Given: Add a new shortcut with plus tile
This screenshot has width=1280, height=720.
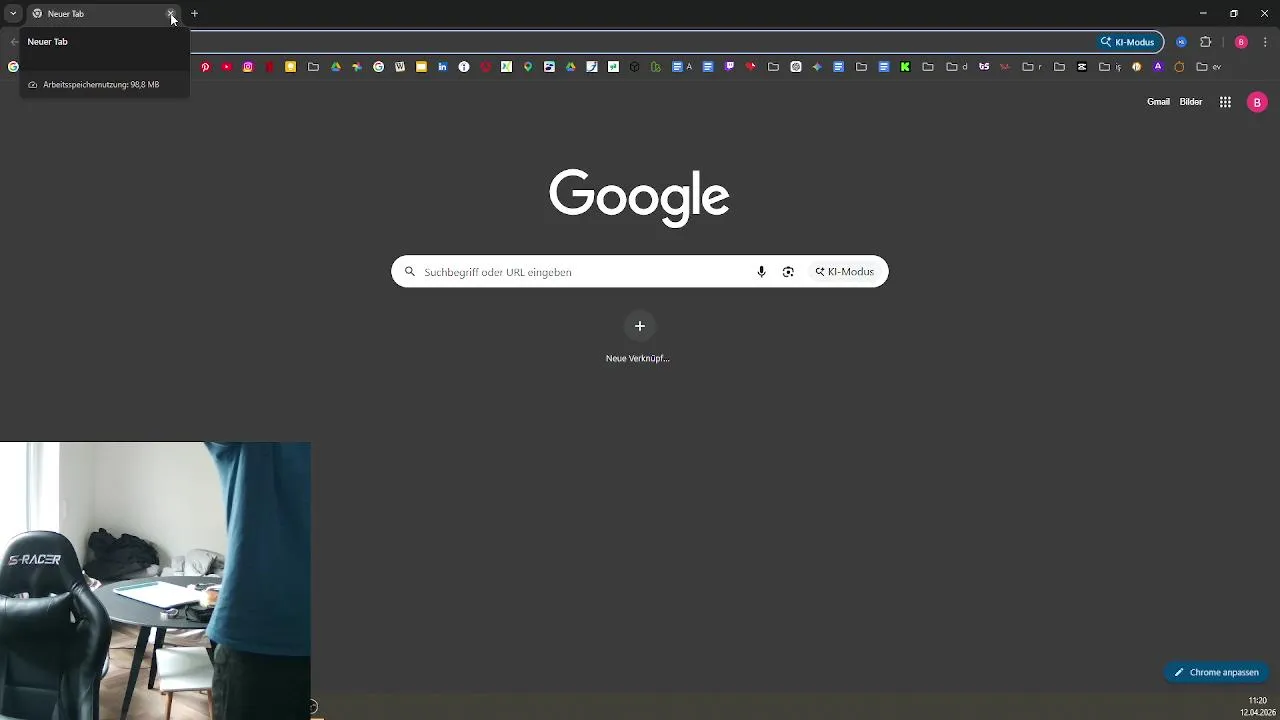Looking at the screenshot, I should click(x=639, y=326).
